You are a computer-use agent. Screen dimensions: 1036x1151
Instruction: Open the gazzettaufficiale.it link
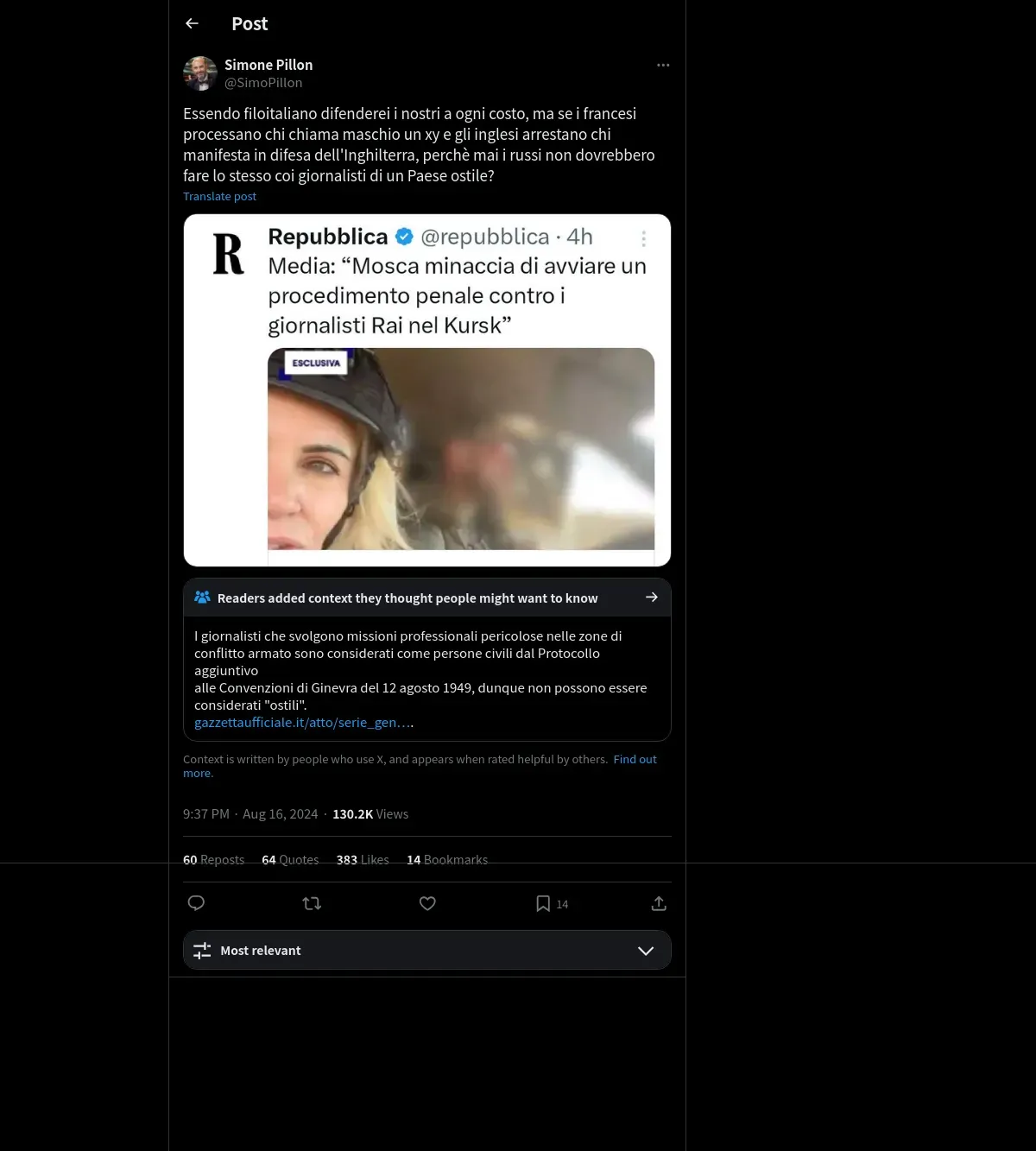pos(304,723)
